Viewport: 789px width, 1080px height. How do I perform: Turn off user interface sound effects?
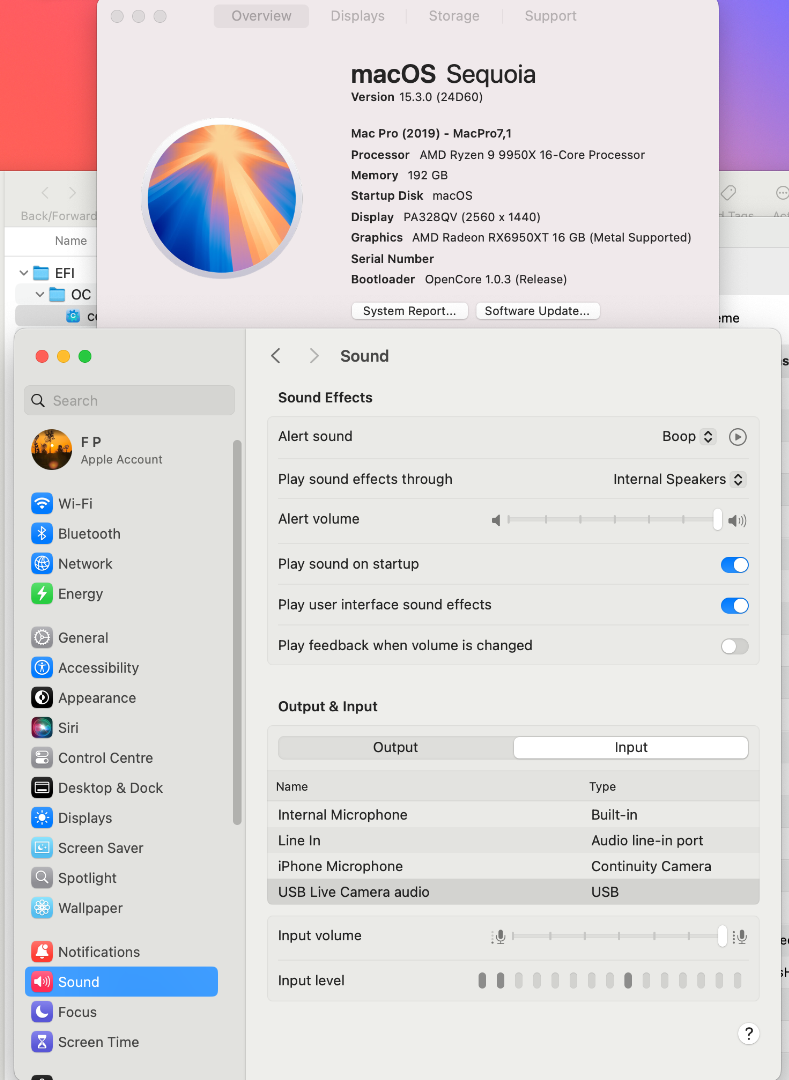(734, 605)
